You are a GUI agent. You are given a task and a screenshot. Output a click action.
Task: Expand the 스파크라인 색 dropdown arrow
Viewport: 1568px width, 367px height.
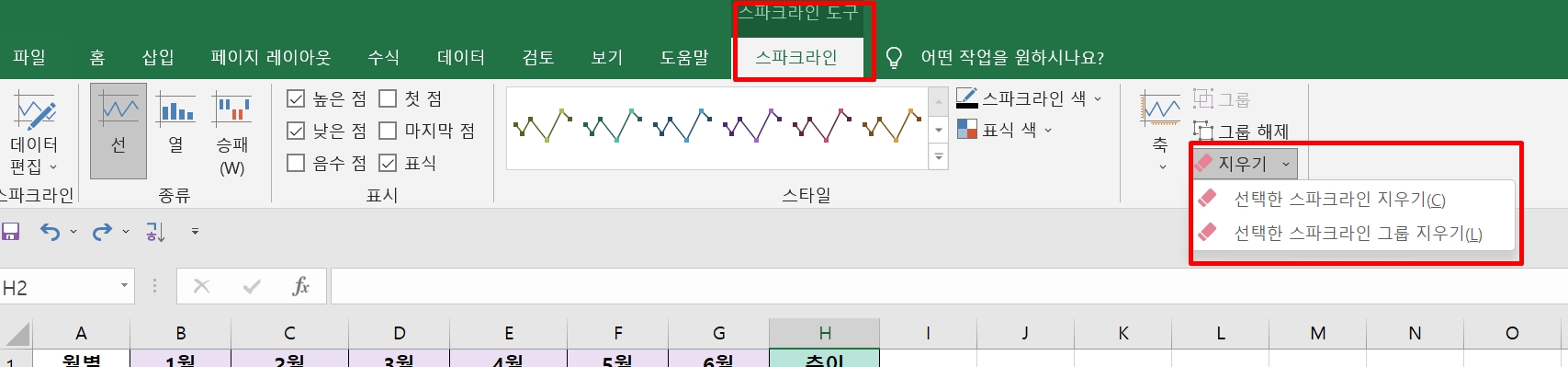(x=1097, y=98)
